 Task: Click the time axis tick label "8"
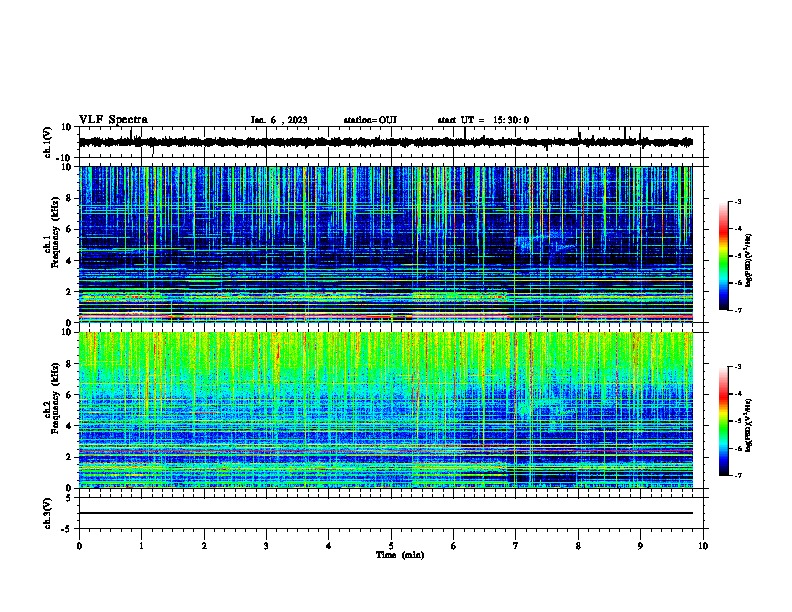(578, 546)
